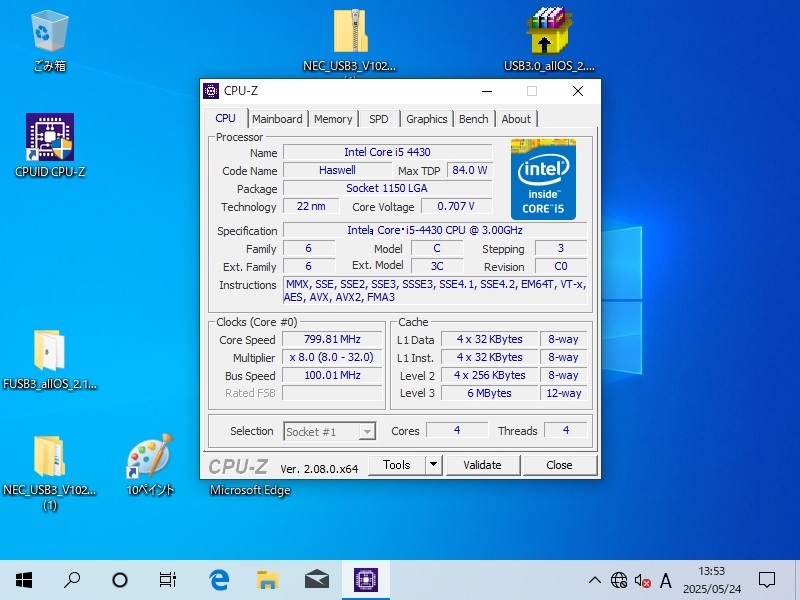
Task: Click the Instructions list text
Action: pos(435,291)
